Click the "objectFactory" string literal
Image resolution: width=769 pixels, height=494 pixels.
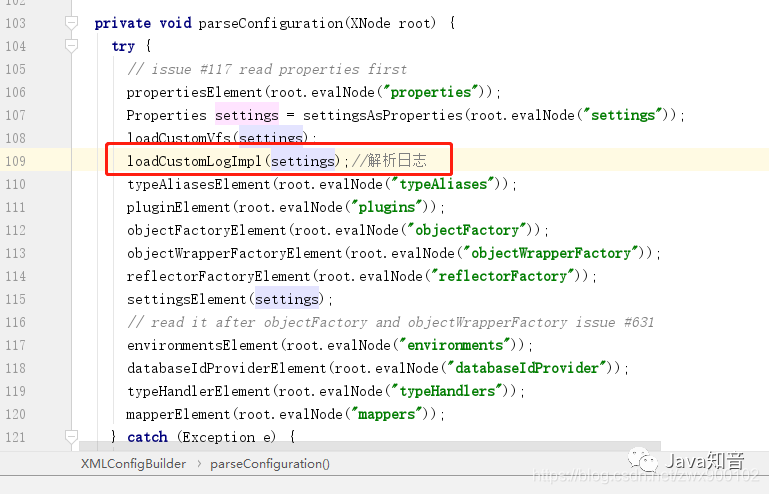click(x=467, y=230)
